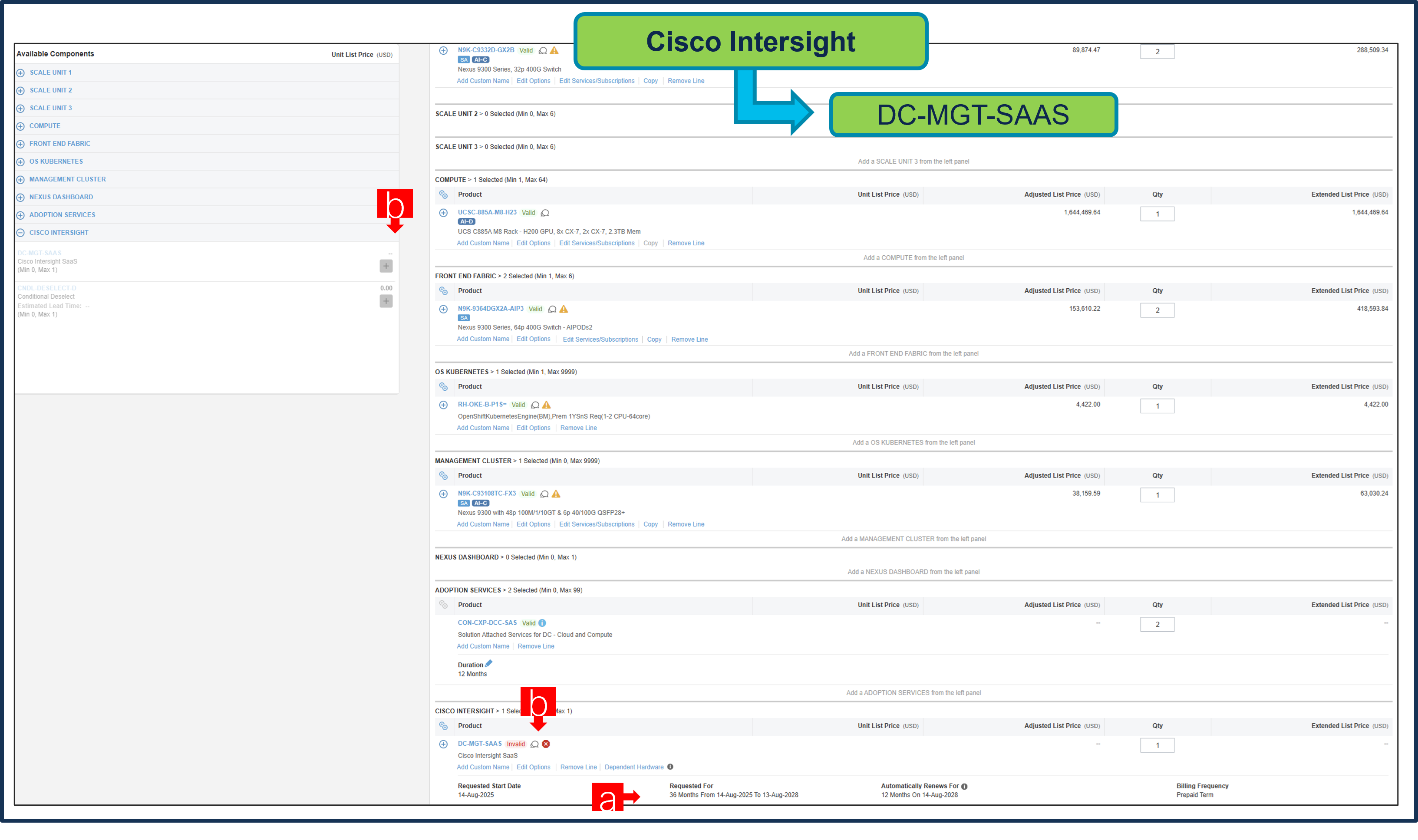Open the comment bubble for N9K-C93108TC-FX3

pyautogui.click(x=544, y=494)
